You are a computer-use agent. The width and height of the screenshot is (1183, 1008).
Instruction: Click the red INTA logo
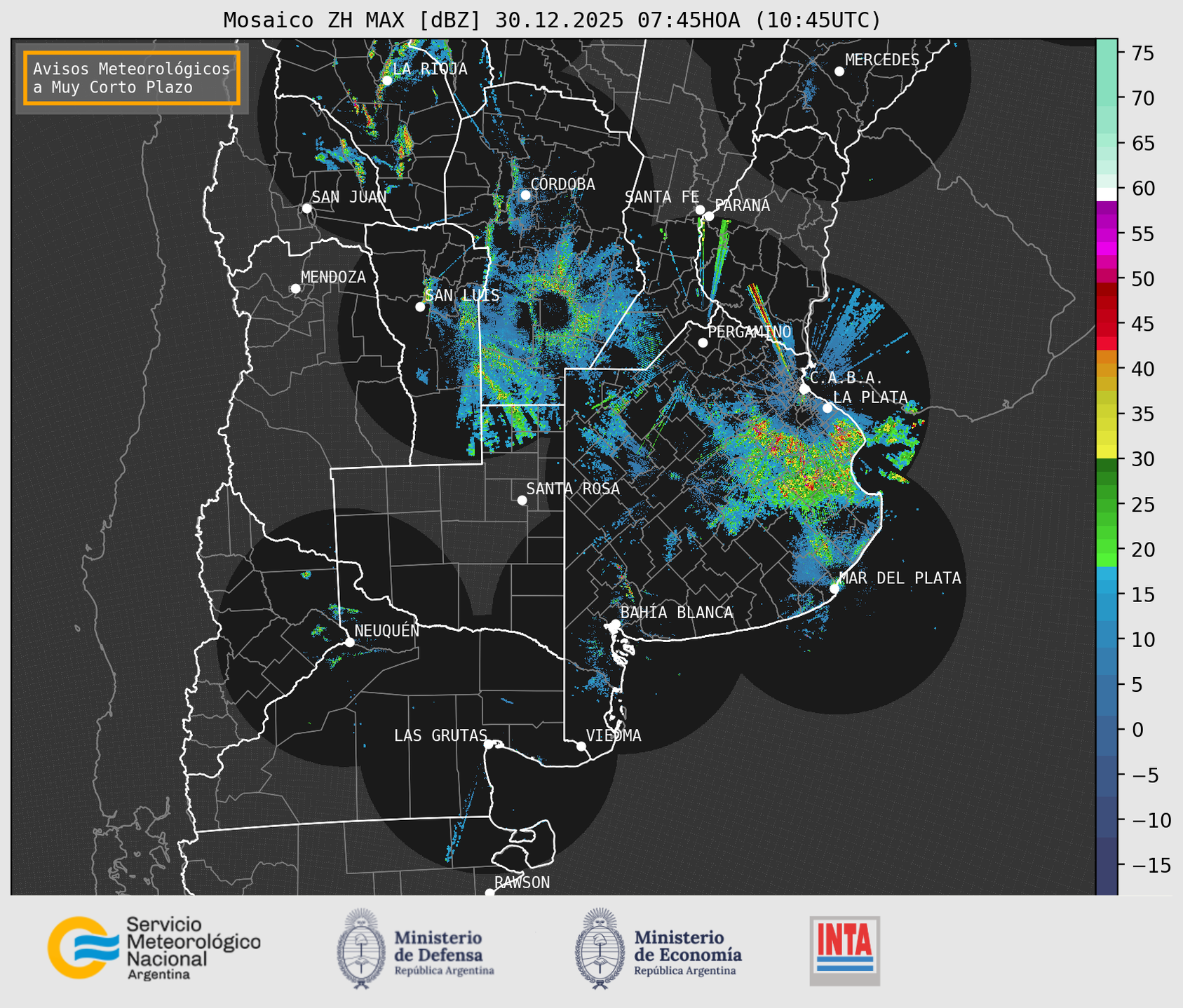[x=844, y=950]
